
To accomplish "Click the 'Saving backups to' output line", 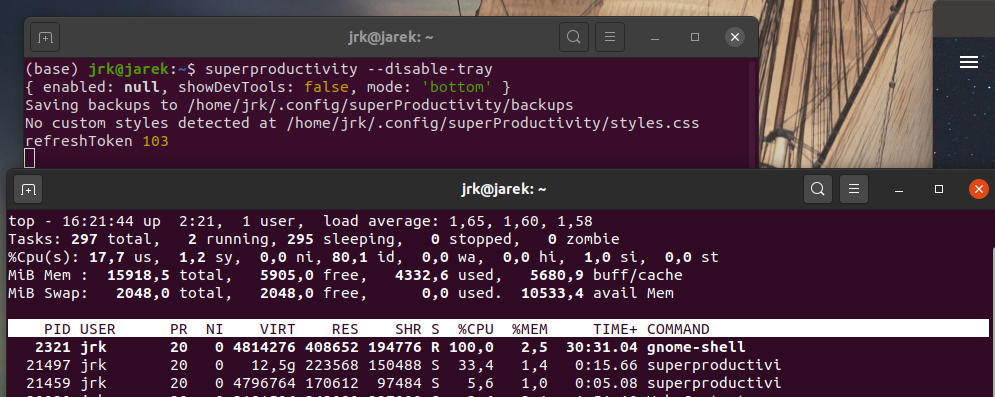I will coord(300,105).
